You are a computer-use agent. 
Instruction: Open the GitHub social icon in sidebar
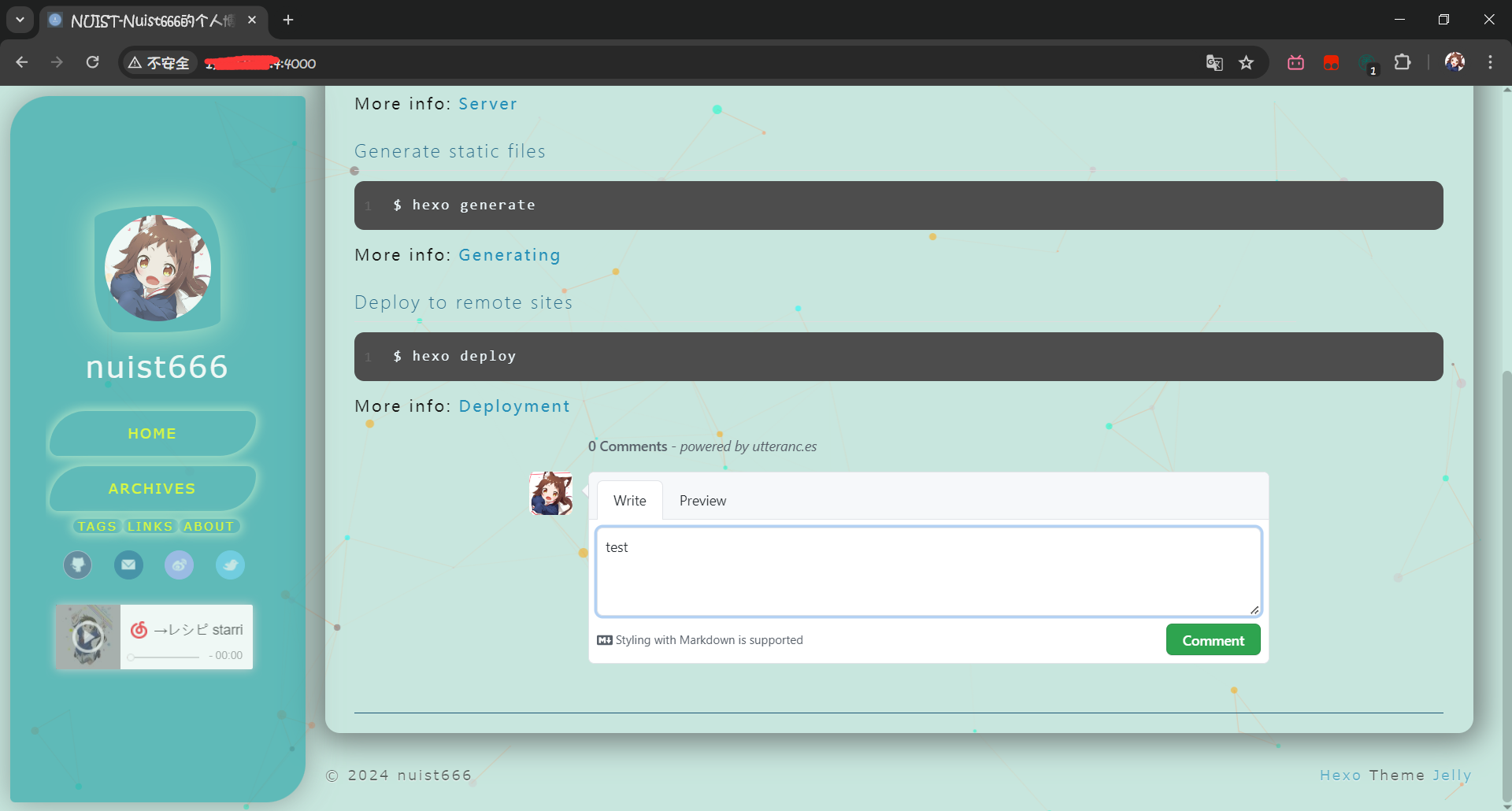click(77, 565)
